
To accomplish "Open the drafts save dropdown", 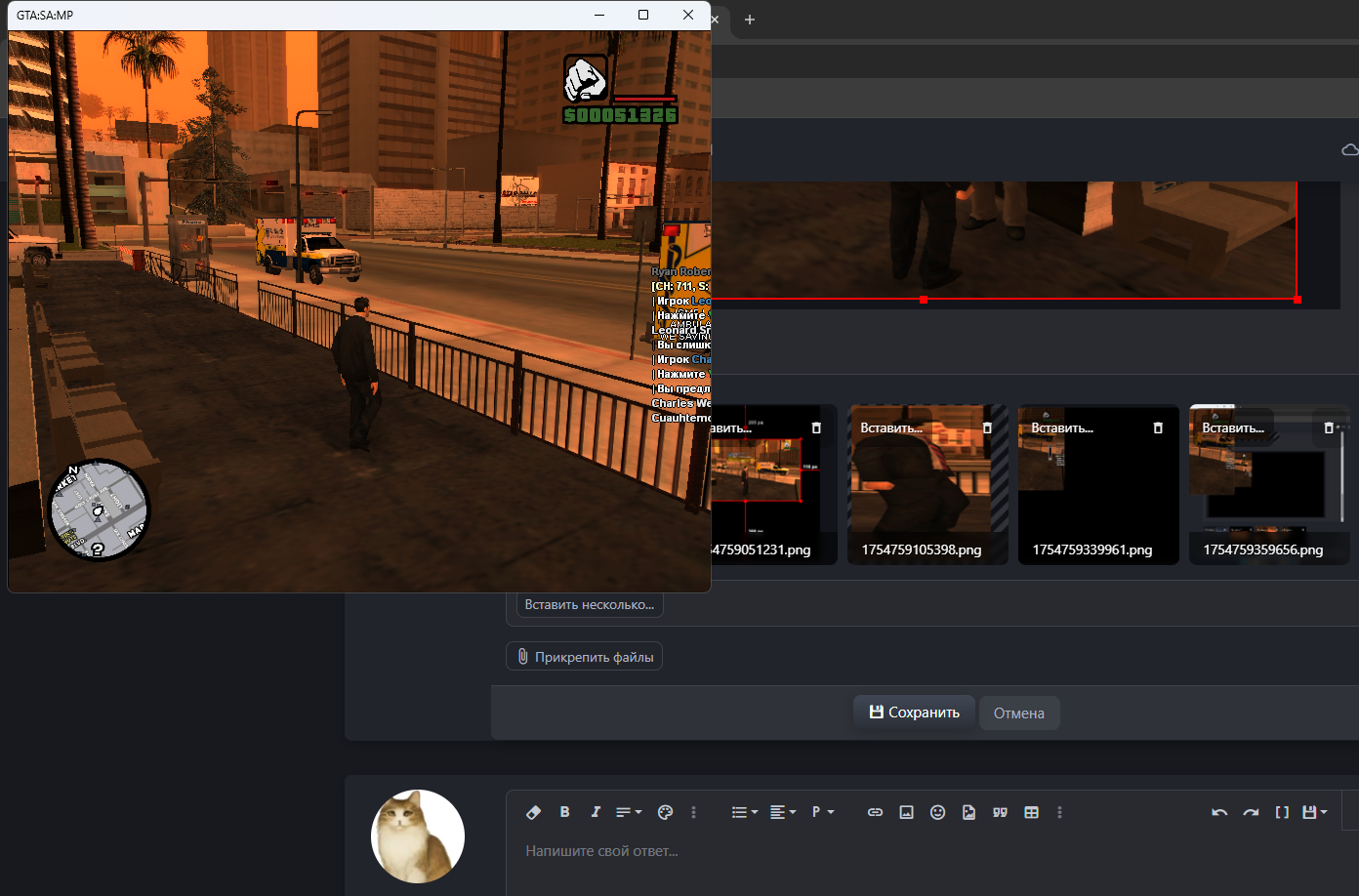I will click(x=1314, y=812).
